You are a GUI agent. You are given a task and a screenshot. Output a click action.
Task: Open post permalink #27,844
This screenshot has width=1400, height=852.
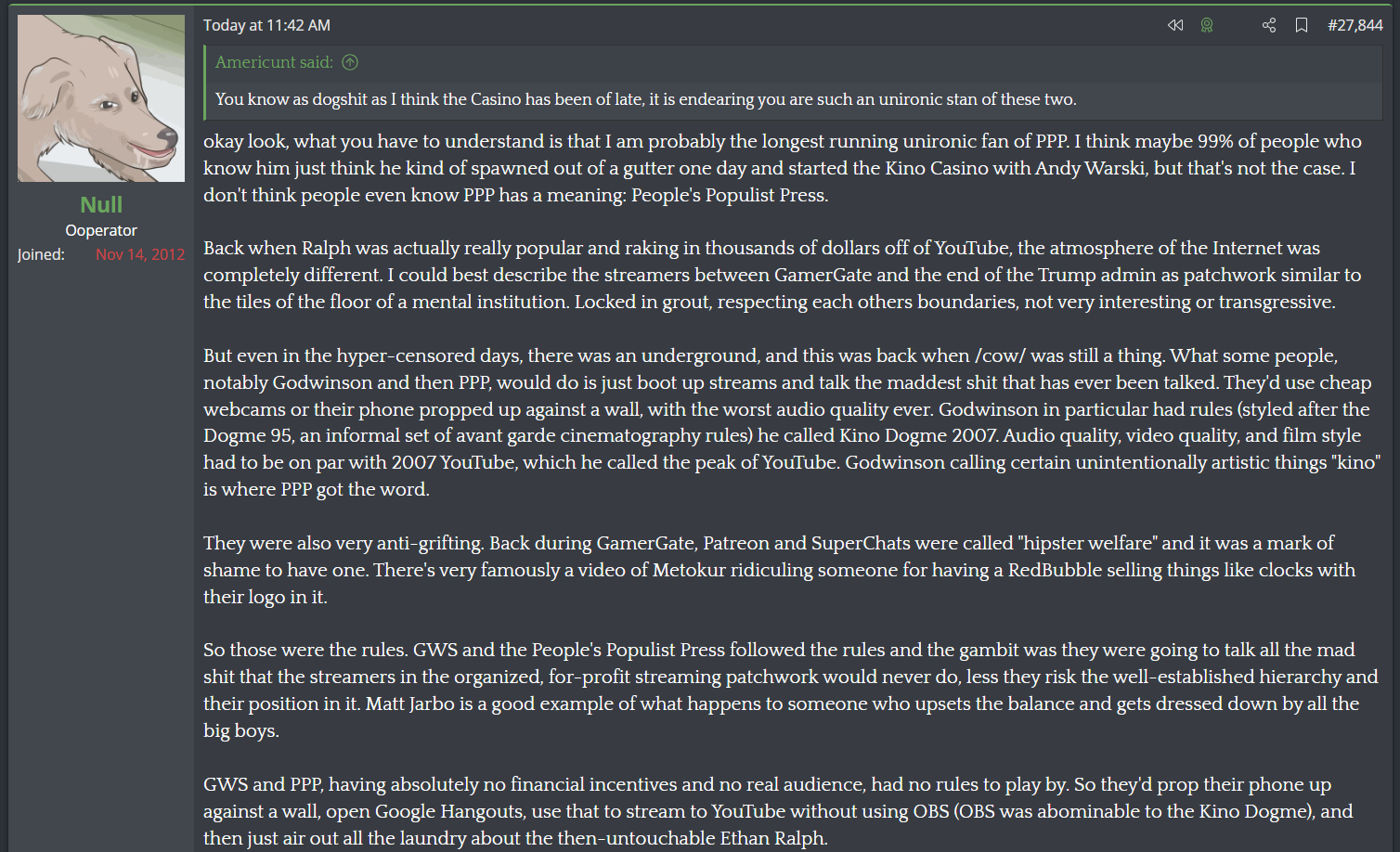tap(1355, 25)
